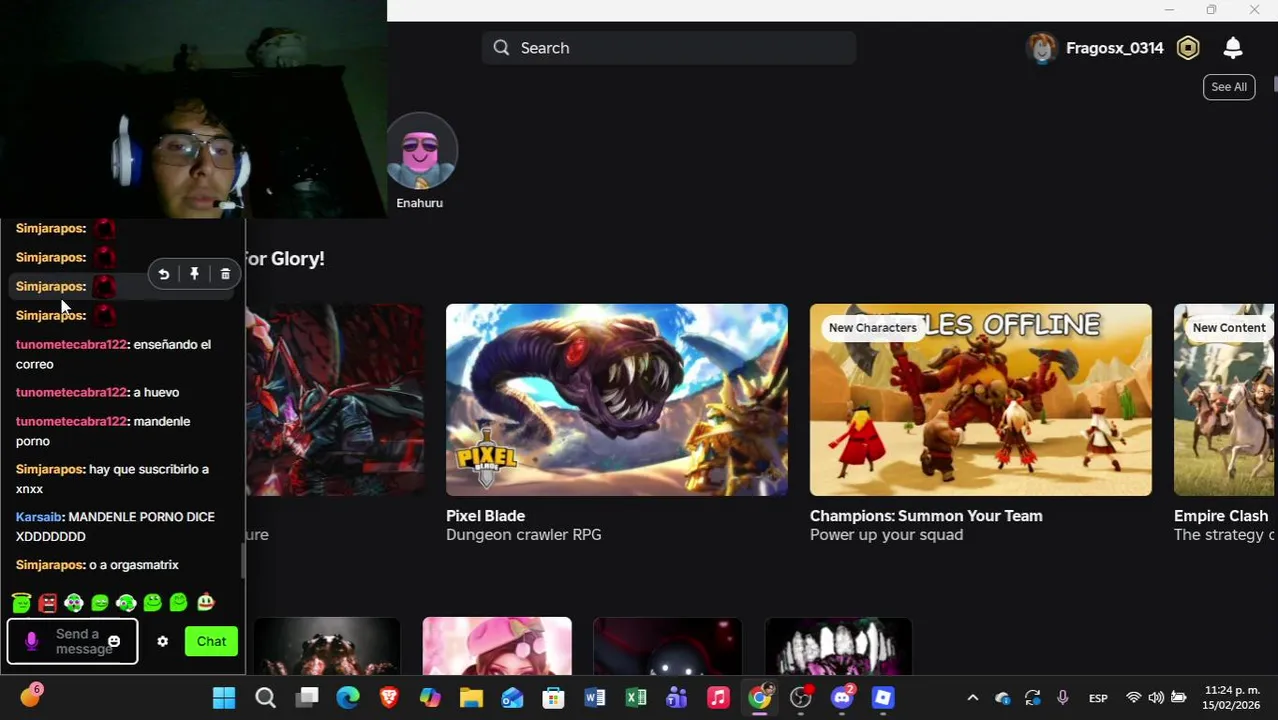Select the last duck-like emote

(205, 603)
